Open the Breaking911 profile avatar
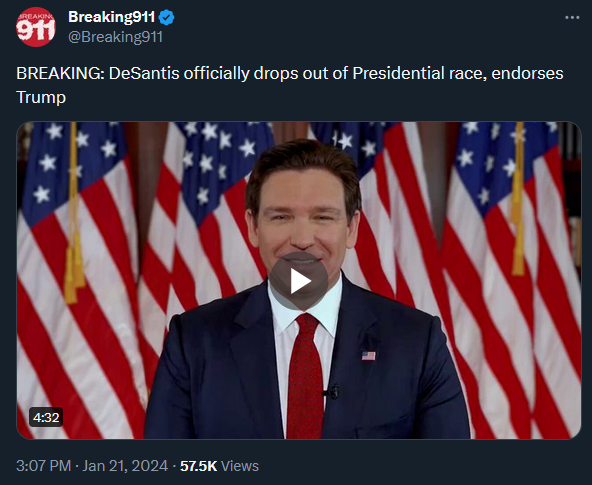This screenshot has height=485, width=592. 35,27
